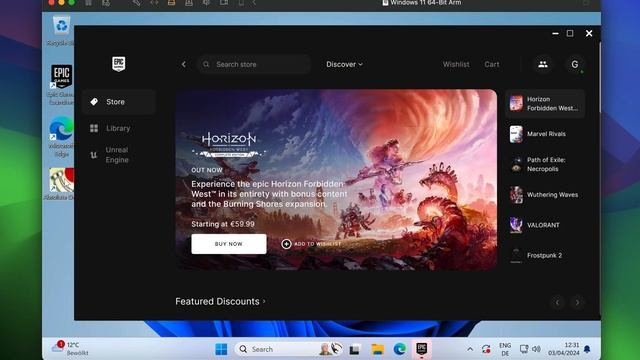Show next Featured Discounts with right arrow

(577, 302)
